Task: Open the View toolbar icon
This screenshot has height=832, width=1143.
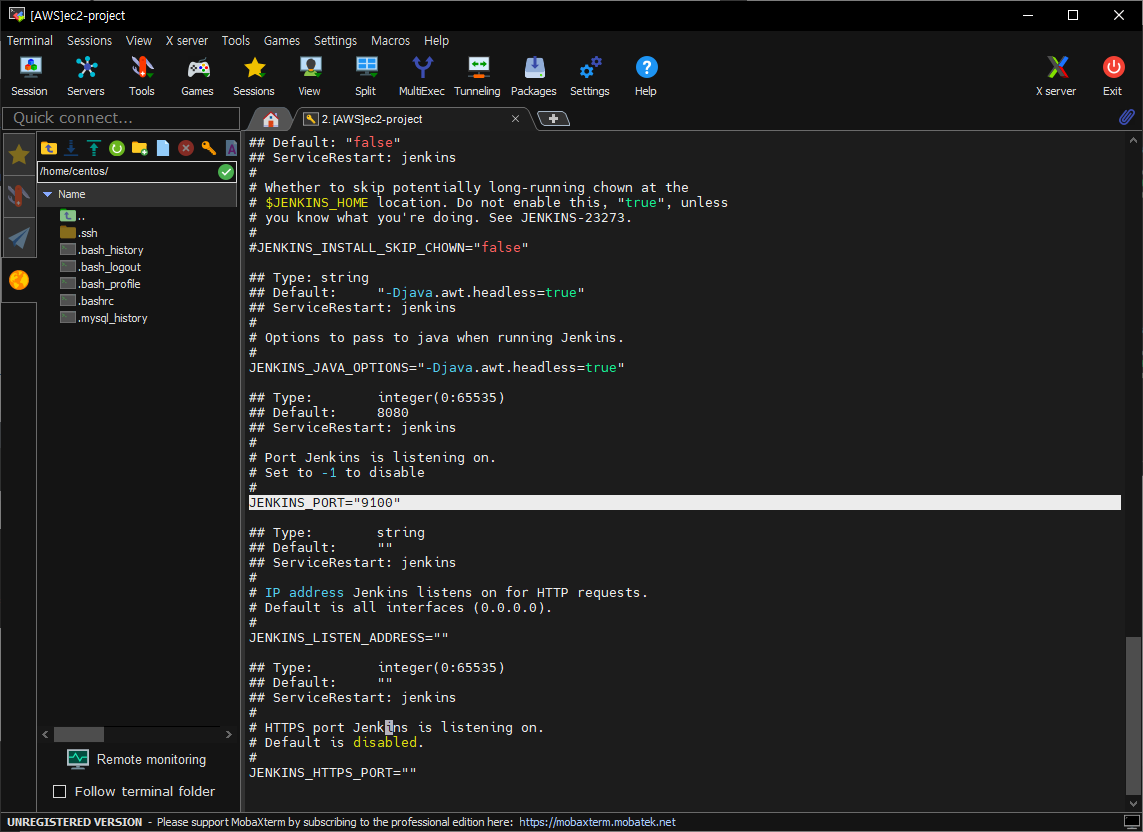Action: [310, 76]
